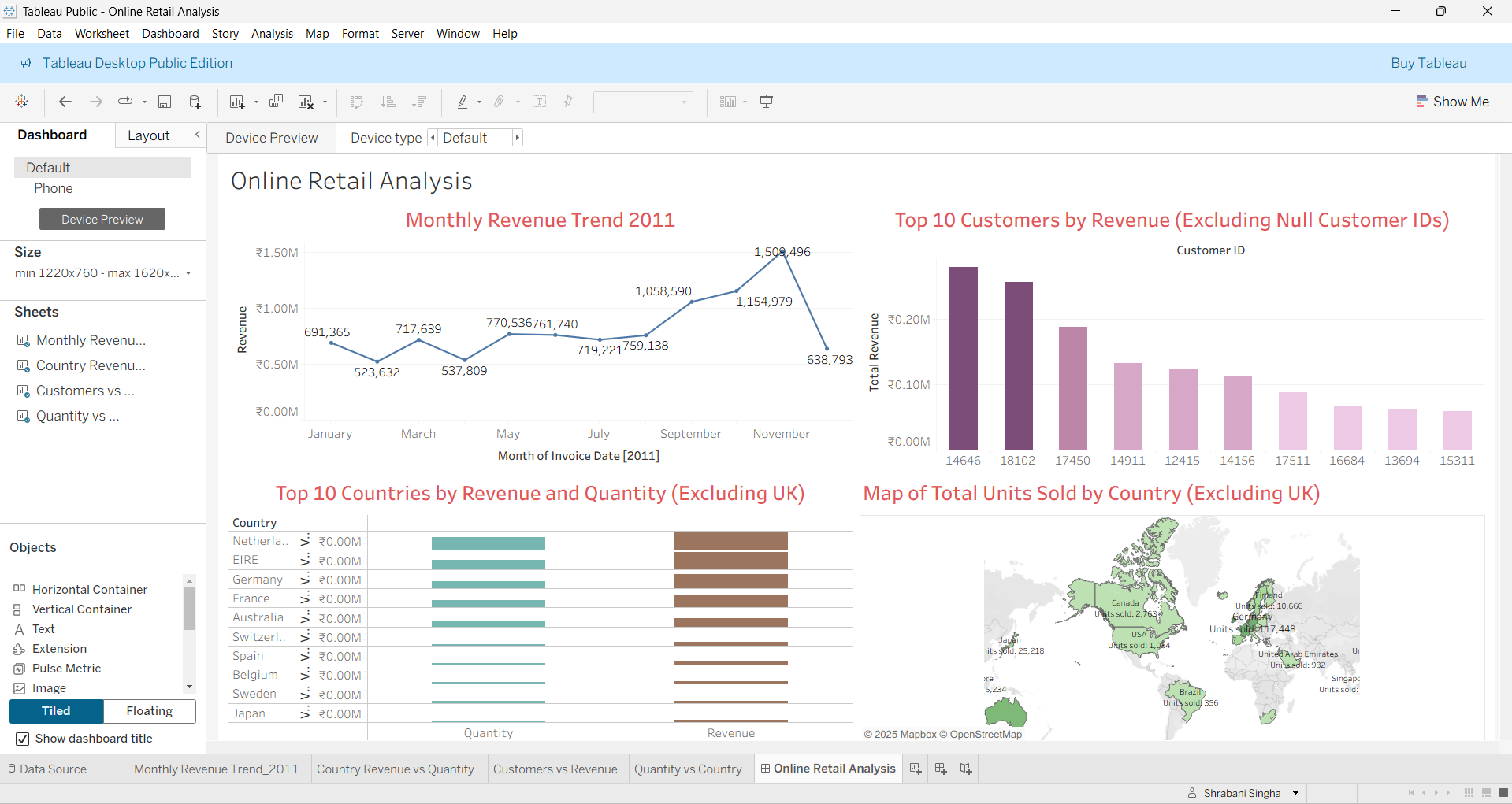The image size is (1512, 804).
Task: Click the Duplicate sheet toolbar icon
Action: pos(276,102)
